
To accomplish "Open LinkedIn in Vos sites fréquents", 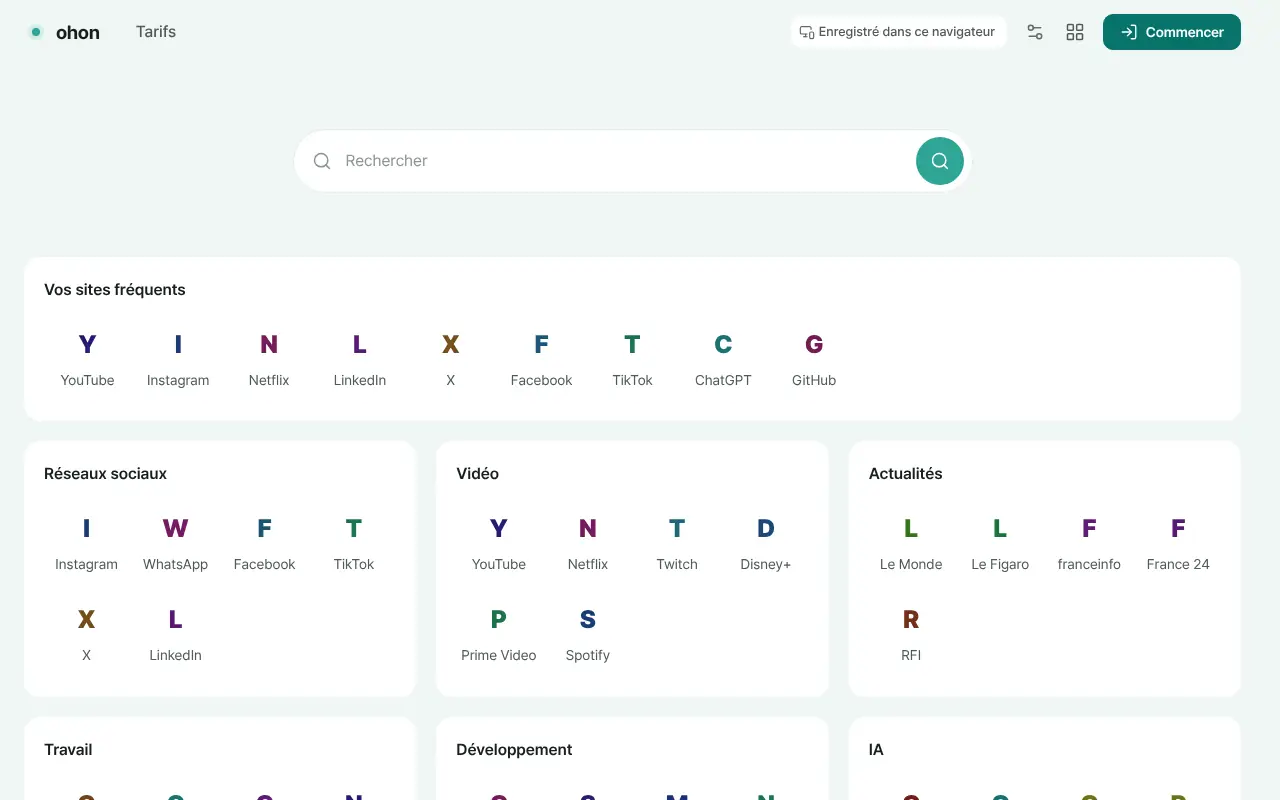I will (360, 360).
